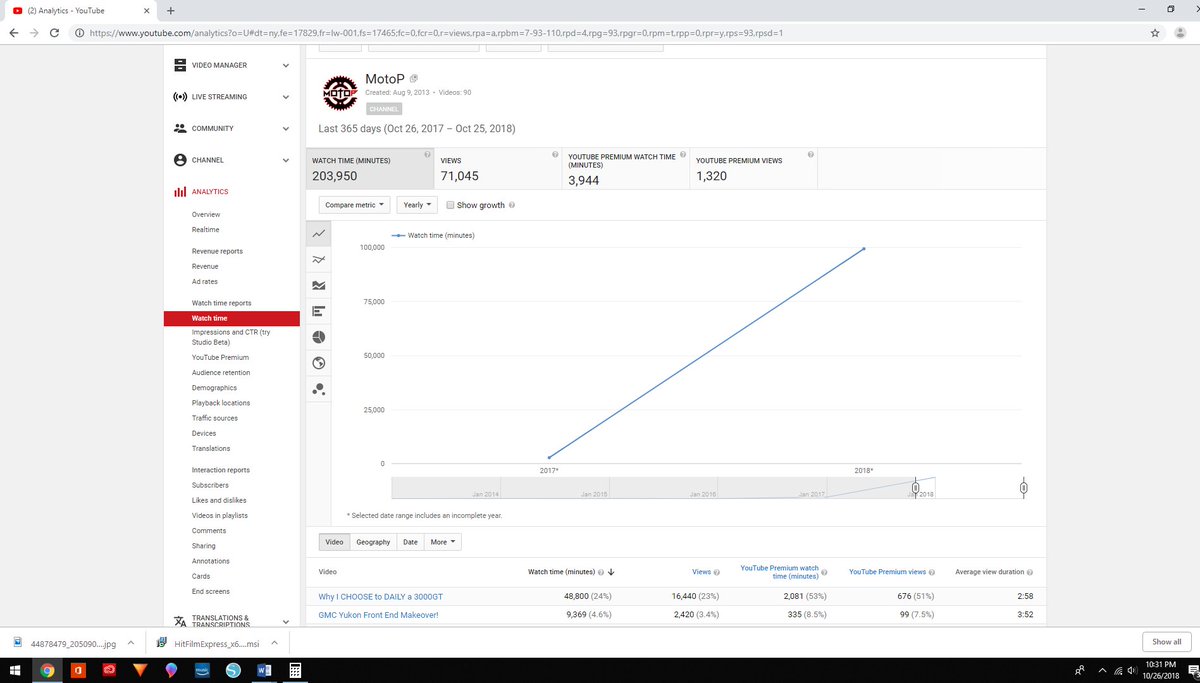Go back with browser back arrow
Screen dimensions: 1200x683
(x=12, y=32)
